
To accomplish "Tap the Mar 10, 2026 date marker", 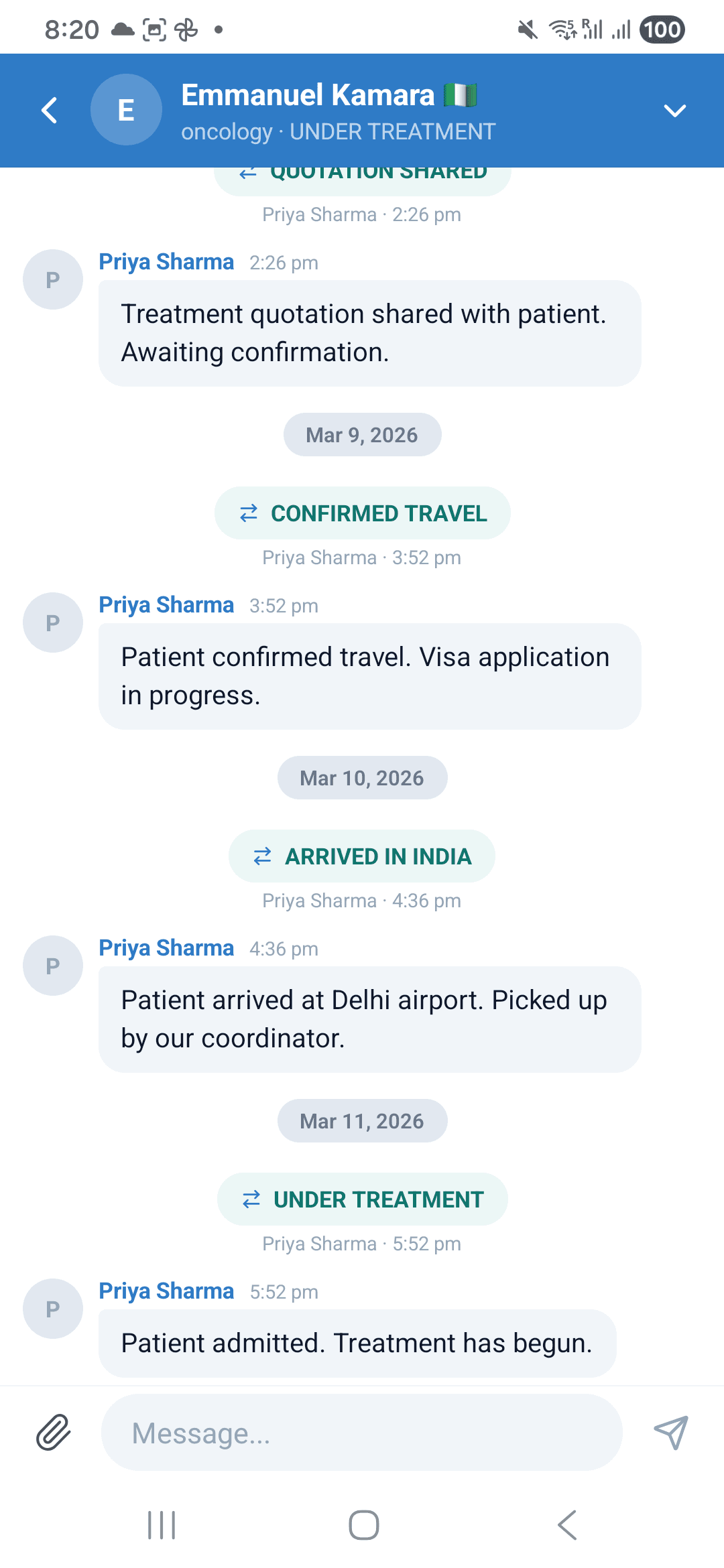I will coord(362,778).
